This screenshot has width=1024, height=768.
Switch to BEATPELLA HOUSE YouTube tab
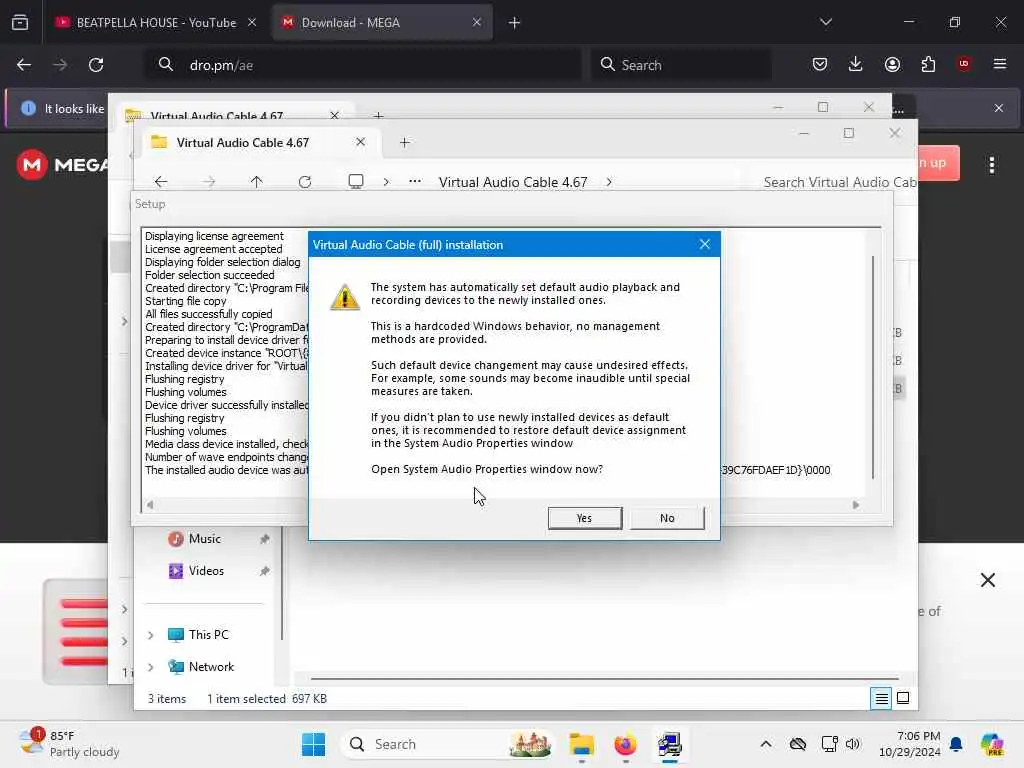(x=155, y=23)
